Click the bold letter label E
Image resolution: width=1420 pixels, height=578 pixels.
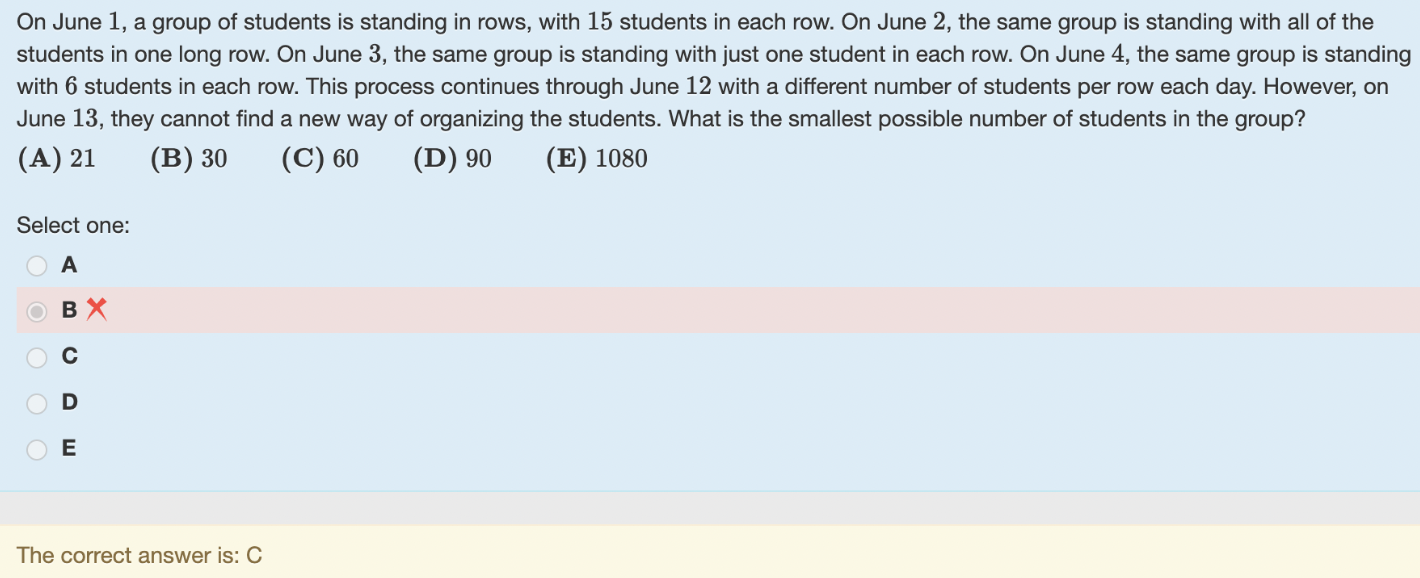[69, 448]
